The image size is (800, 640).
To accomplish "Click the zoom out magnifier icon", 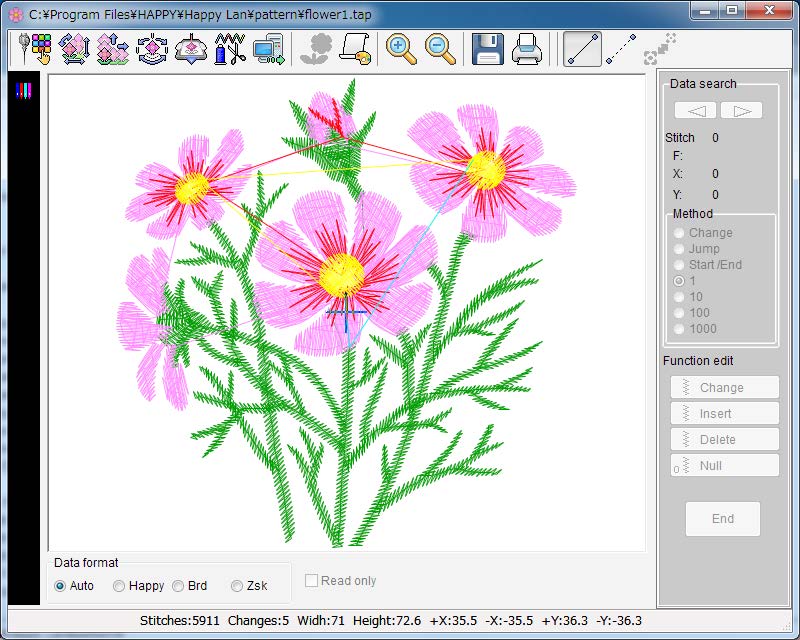I will coord(440,48).
